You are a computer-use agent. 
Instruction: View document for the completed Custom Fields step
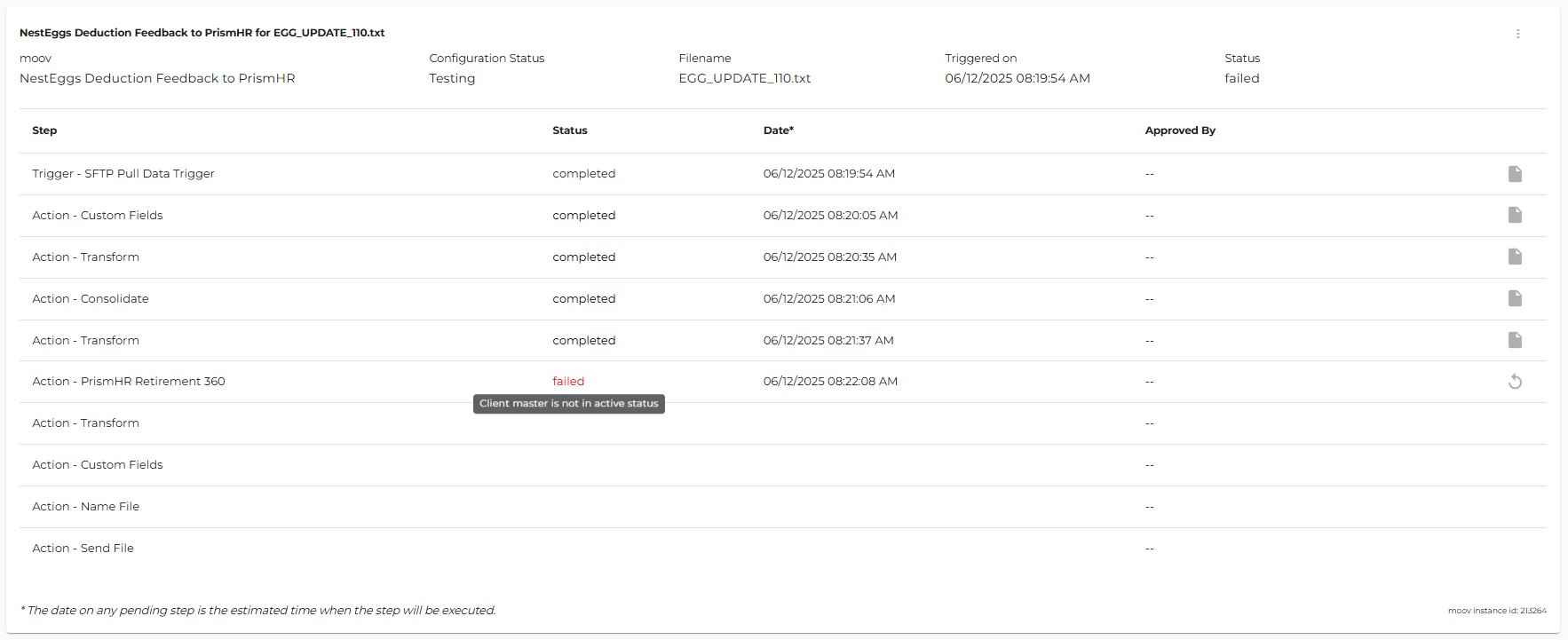pos(1515,216)
